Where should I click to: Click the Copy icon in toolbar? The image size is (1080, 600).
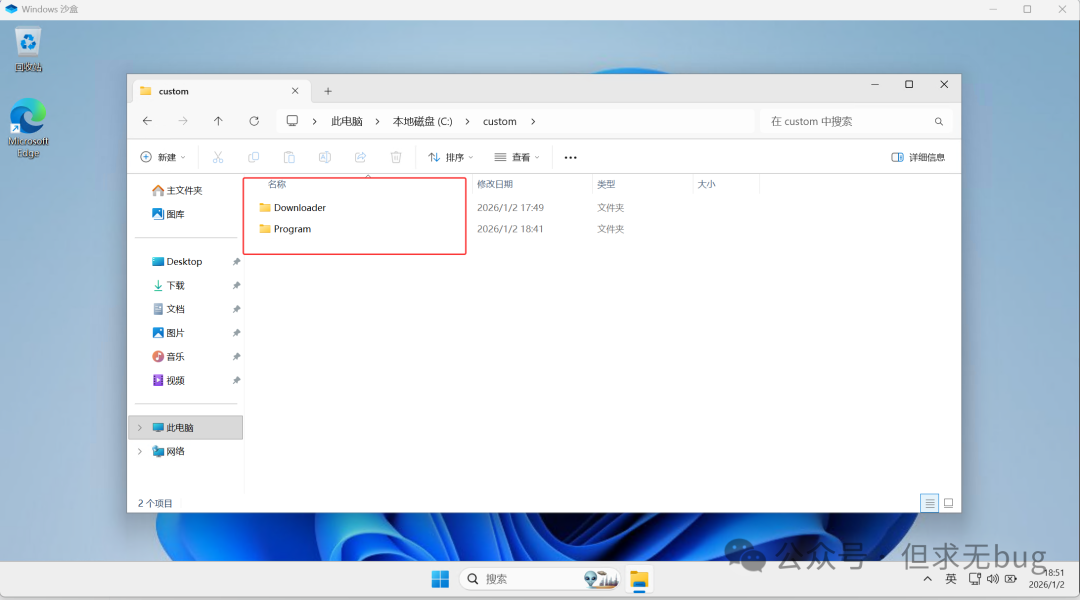254,157
